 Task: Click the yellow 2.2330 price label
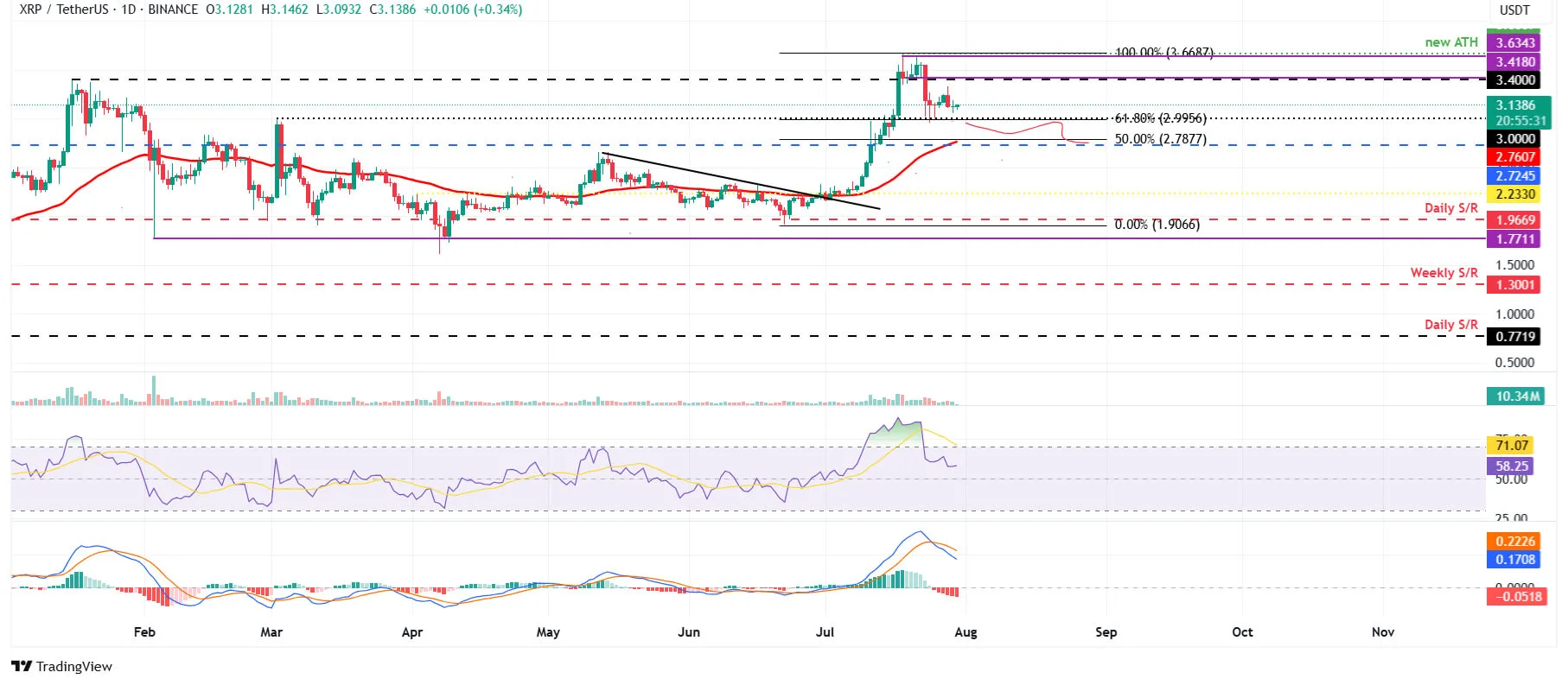click(x=1515, y=195)
